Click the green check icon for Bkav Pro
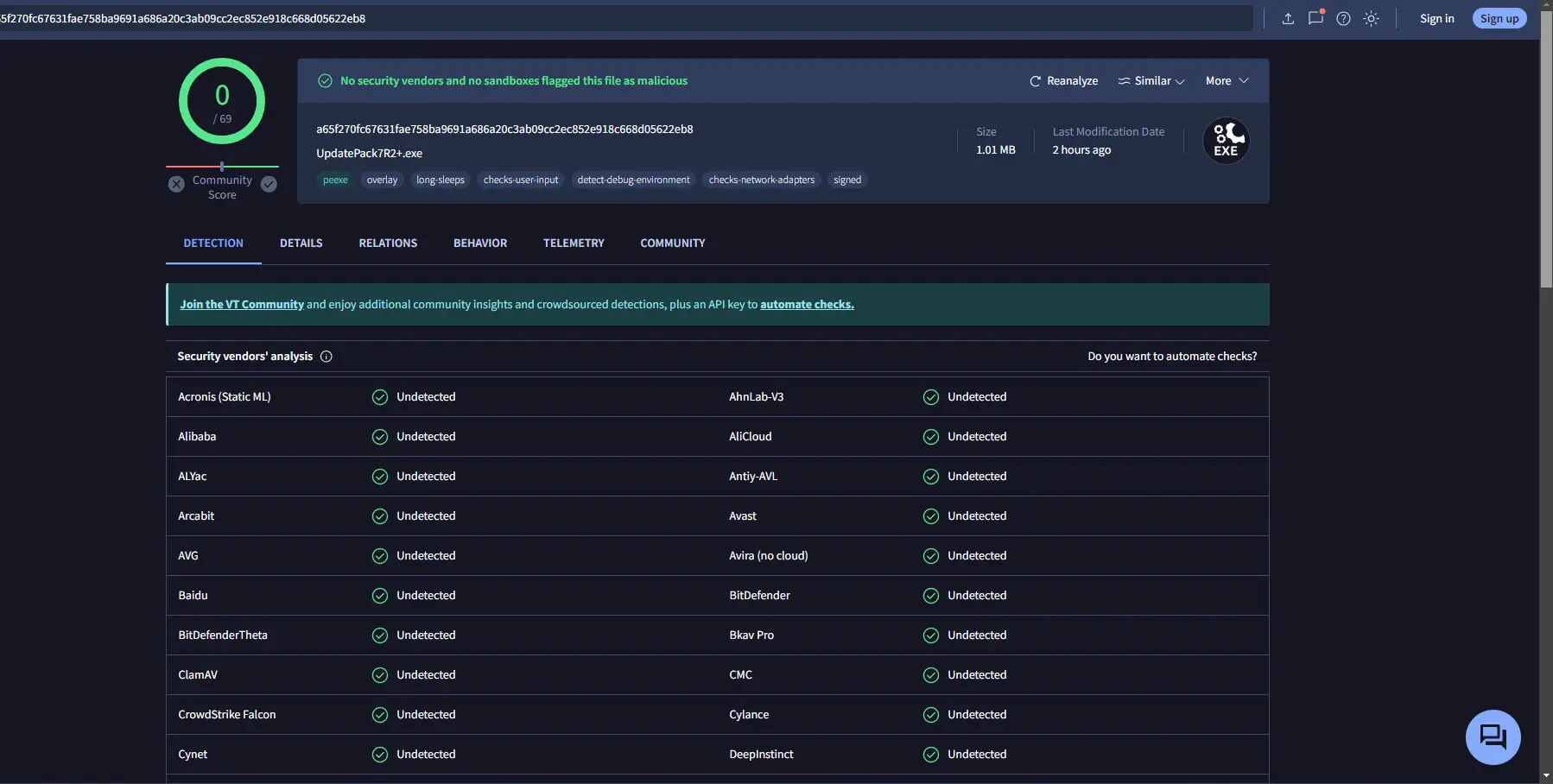This screenshot has height=784, width=1553. 930,635
